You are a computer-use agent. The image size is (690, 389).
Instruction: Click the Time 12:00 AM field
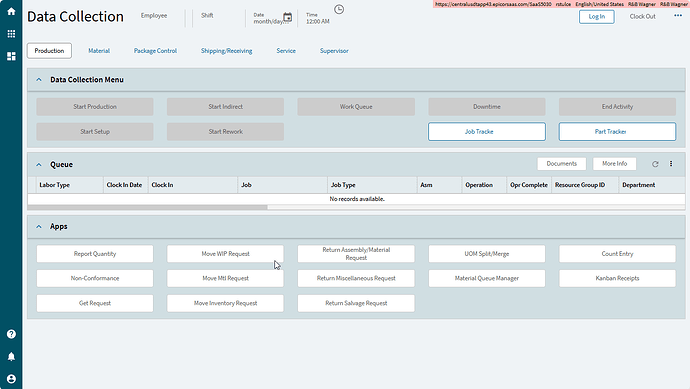tap(318, 21)
